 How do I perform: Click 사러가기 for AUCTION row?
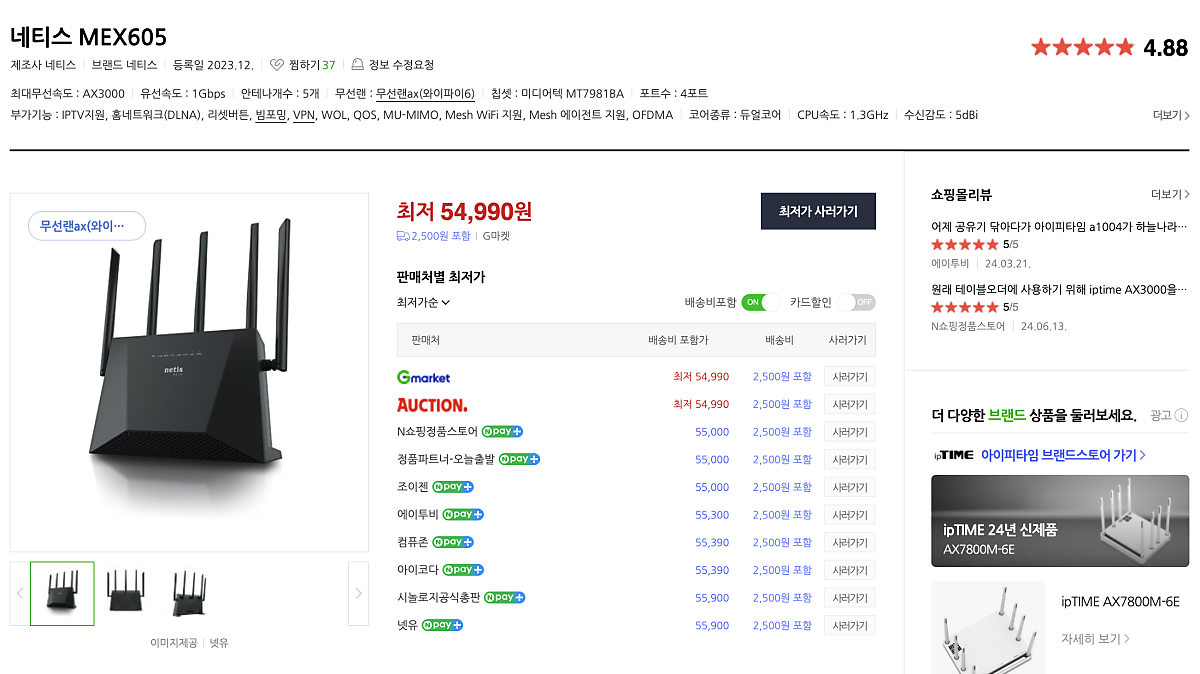click(x=849, y=405)
